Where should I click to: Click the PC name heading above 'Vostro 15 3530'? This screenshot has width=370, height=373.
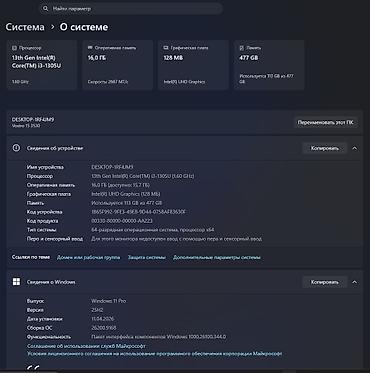[33, 119]
